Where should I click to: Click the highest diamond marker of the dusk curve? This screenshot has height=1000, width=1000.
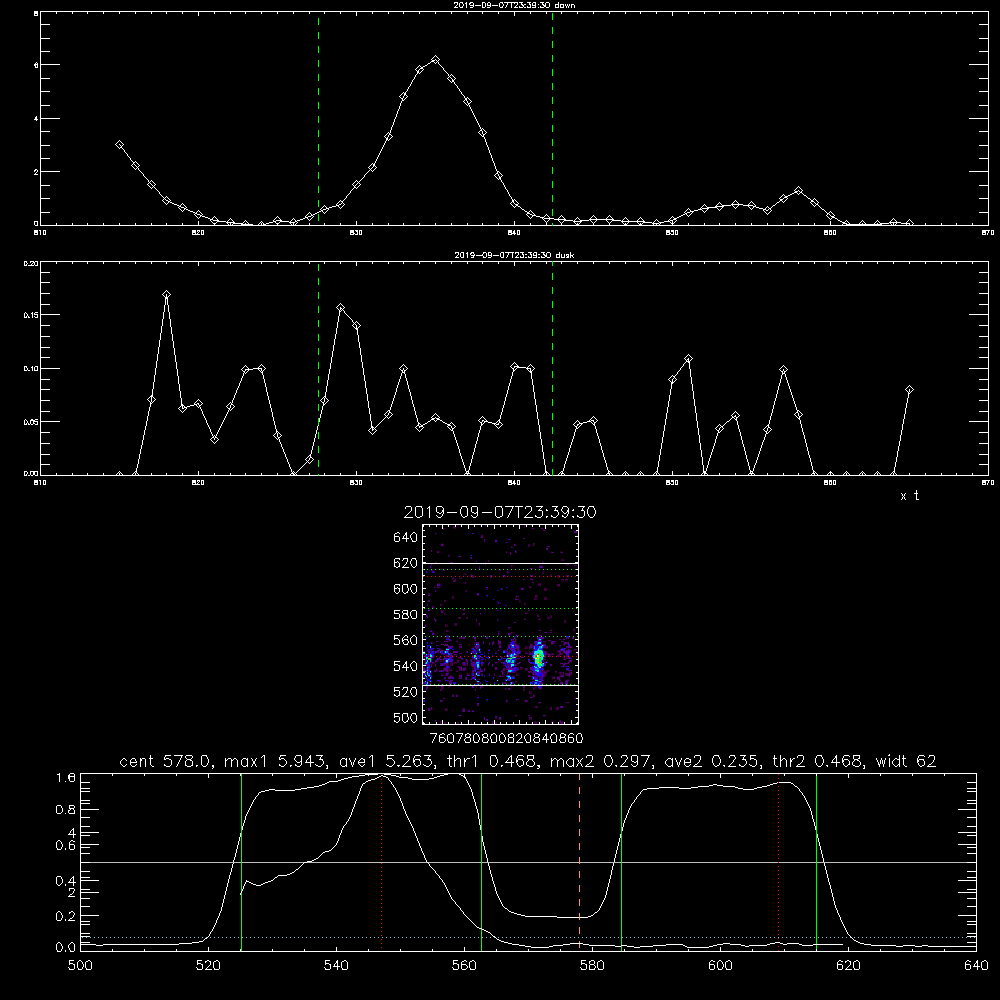coord(166,295)
